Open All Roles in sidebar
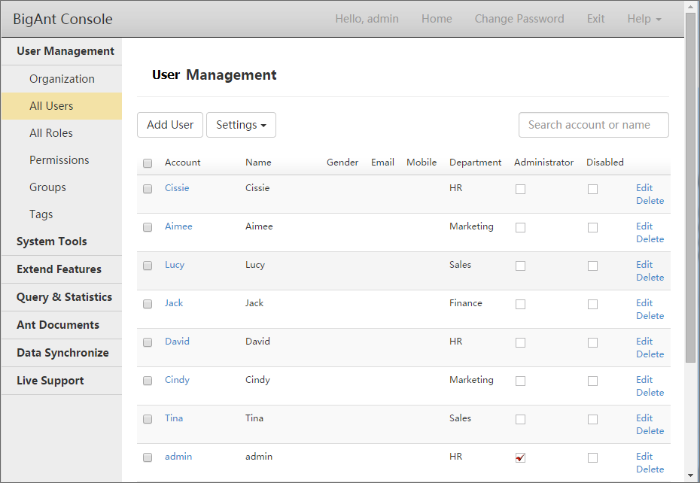Viewport: 700px width, 483px height. (51, 133)
